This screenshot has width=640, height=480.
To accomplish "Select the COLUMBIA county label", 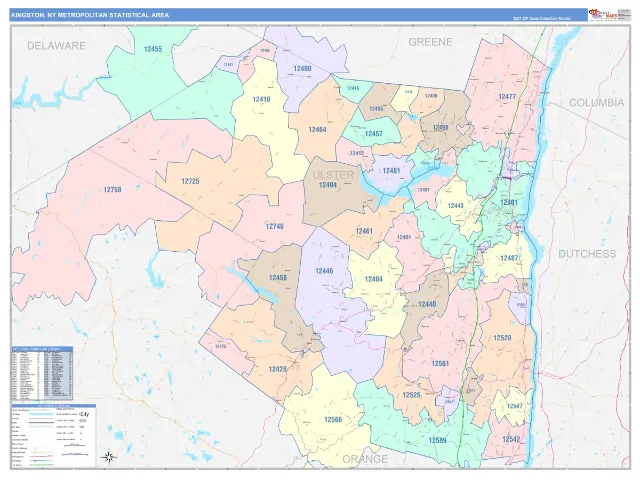I will (x=596, y=103).
